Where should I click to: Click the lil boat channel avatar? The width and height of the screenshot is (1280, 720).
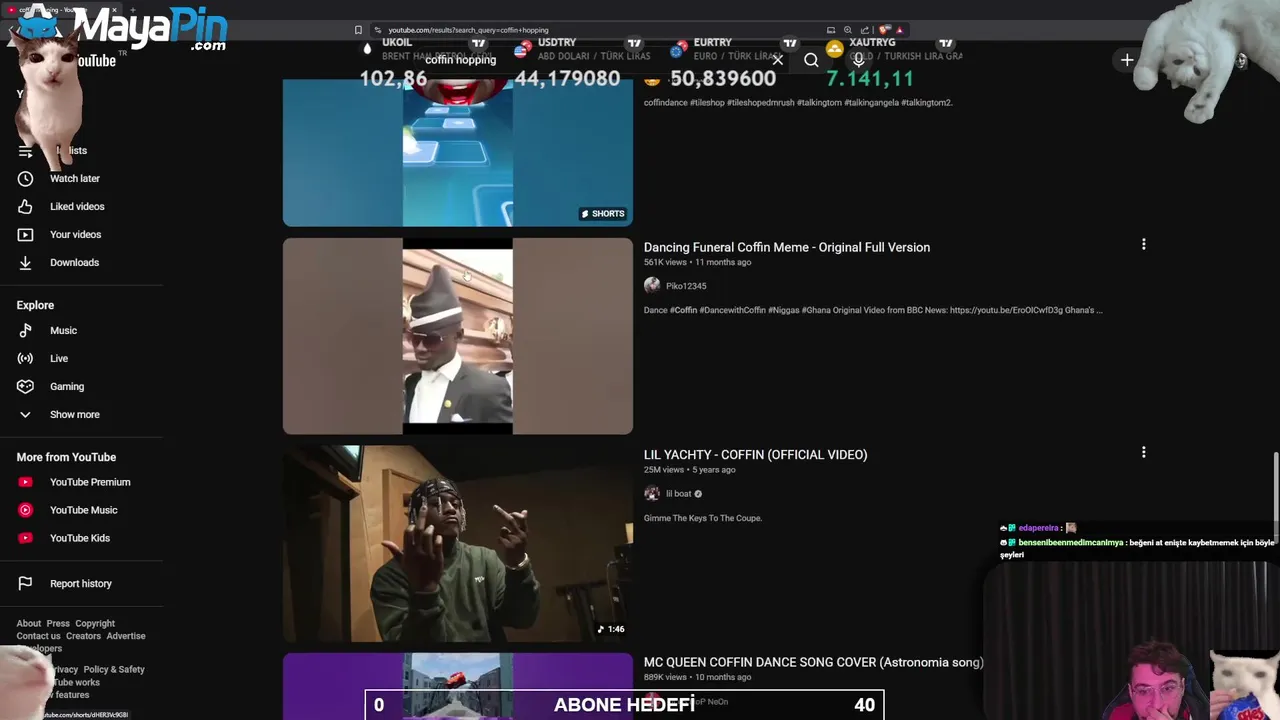pos(652,493)
